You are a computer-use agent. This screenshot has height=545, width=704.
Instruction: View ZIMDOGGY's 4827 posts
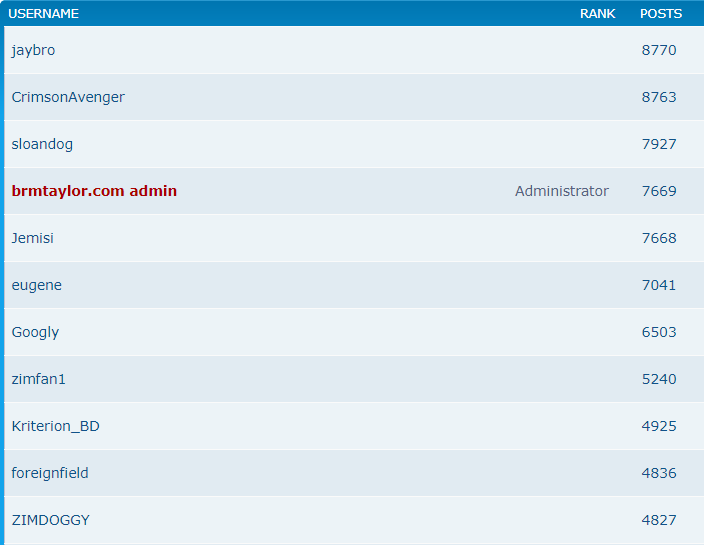659,520
